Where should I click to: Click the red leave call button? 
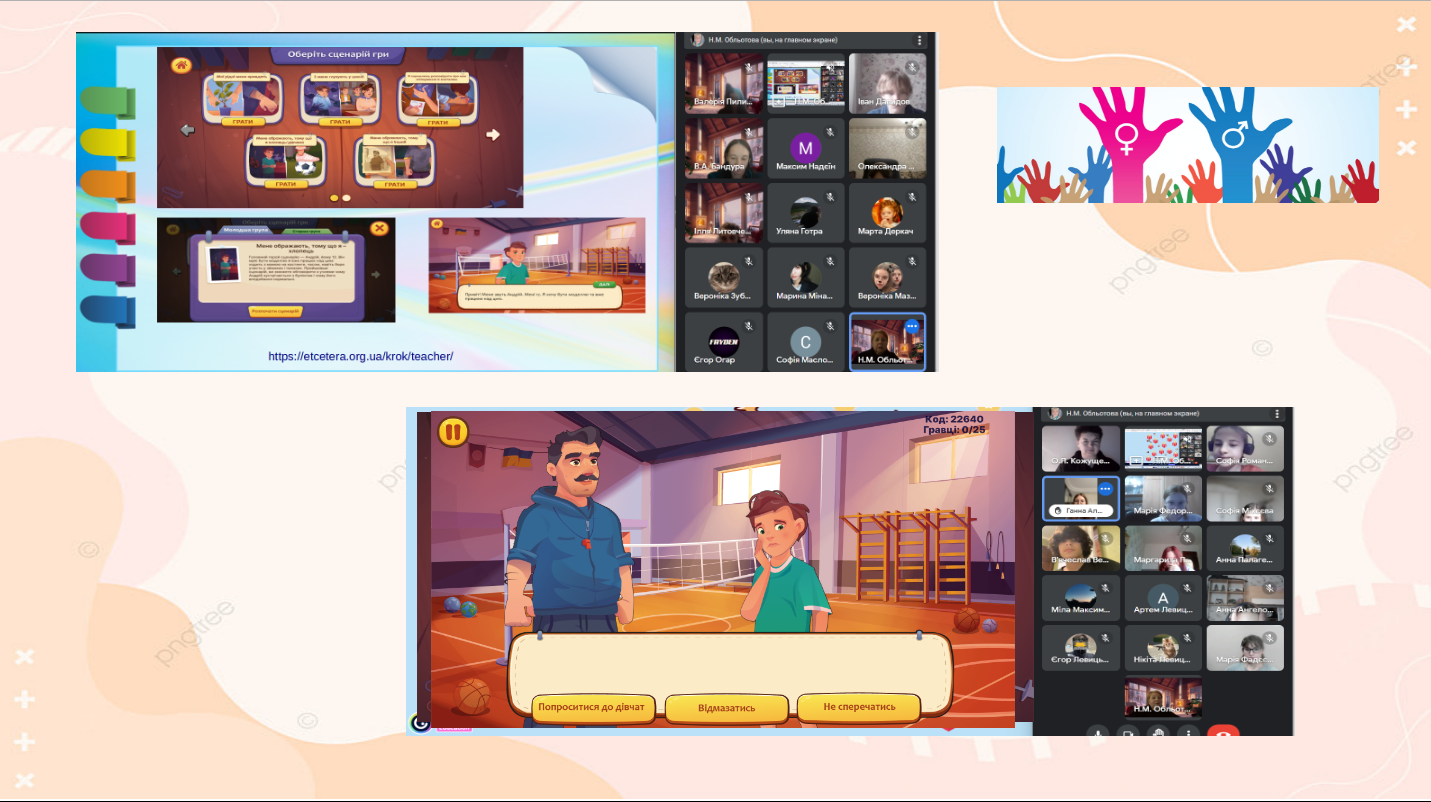pos(1223,731)
